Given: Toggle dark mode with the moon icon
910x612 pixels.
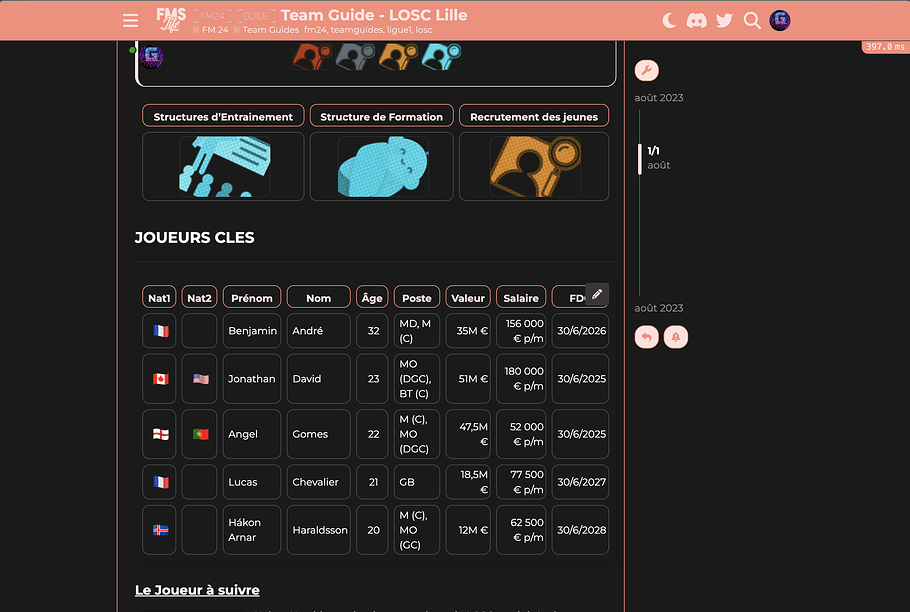Looking at the screenshot, I should tap(669, 20).
